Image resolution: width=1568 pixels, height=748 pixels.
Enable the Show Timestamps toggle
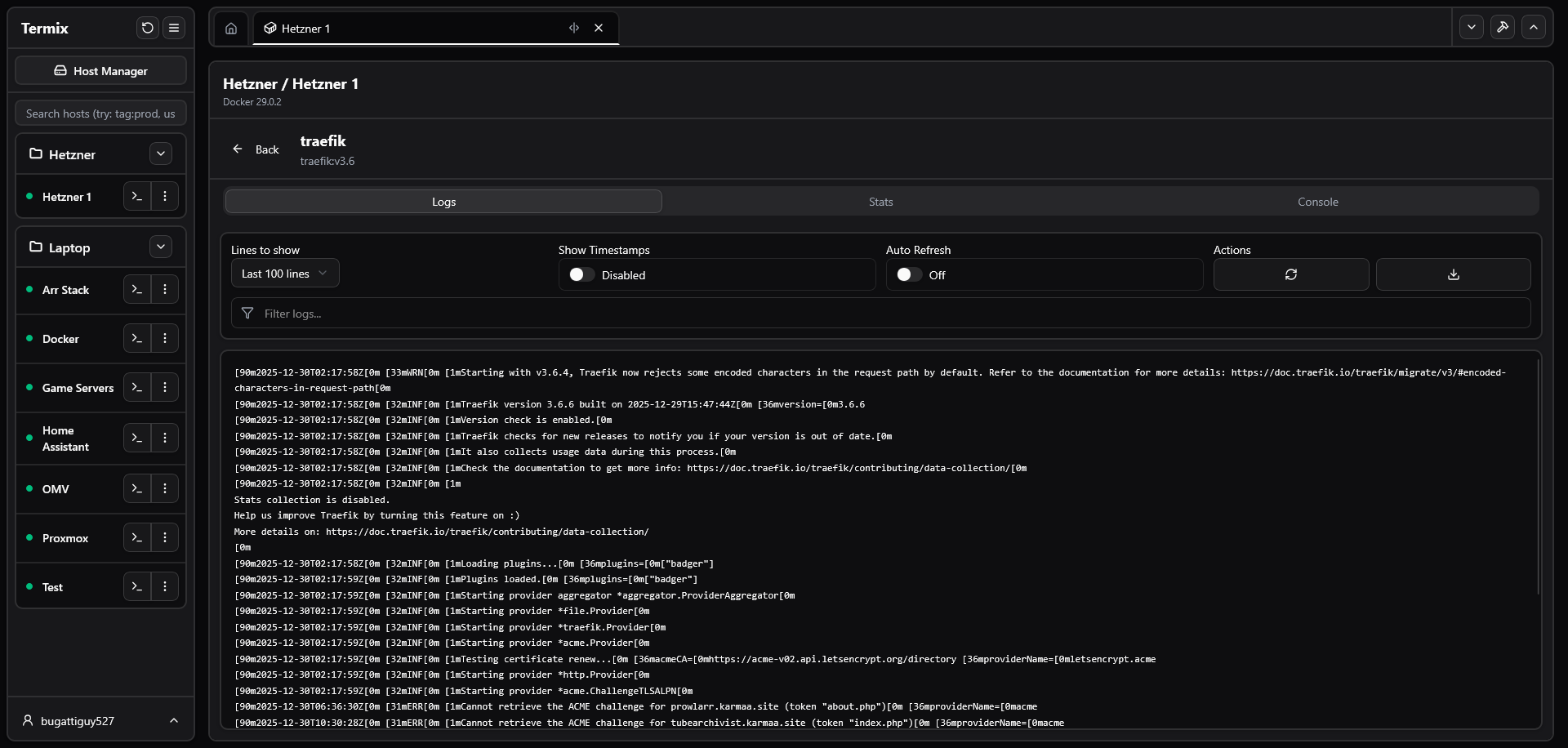pos(581,275)
